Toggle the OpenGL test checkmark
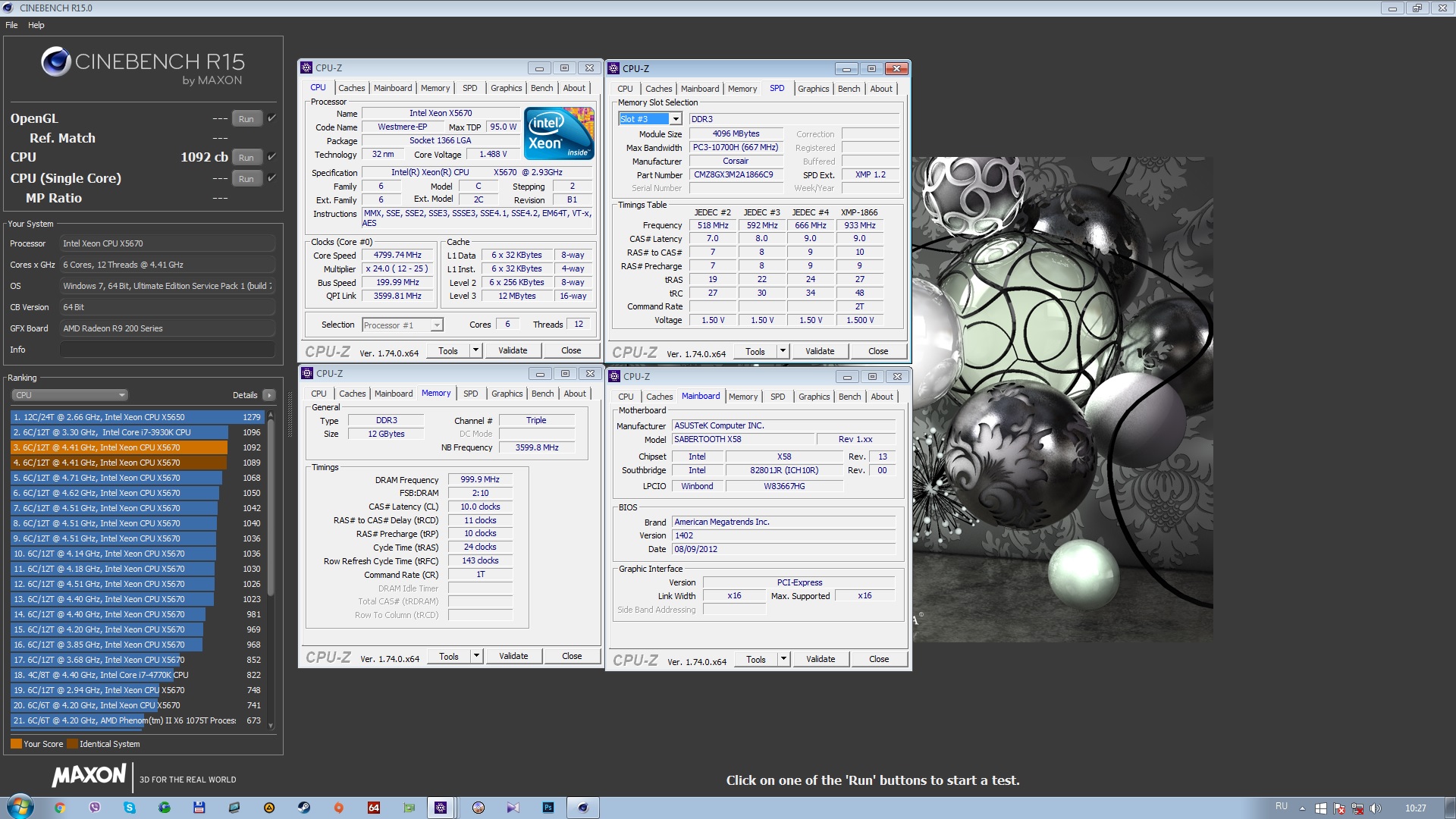The image size is (1456, 819). (271, 118)
